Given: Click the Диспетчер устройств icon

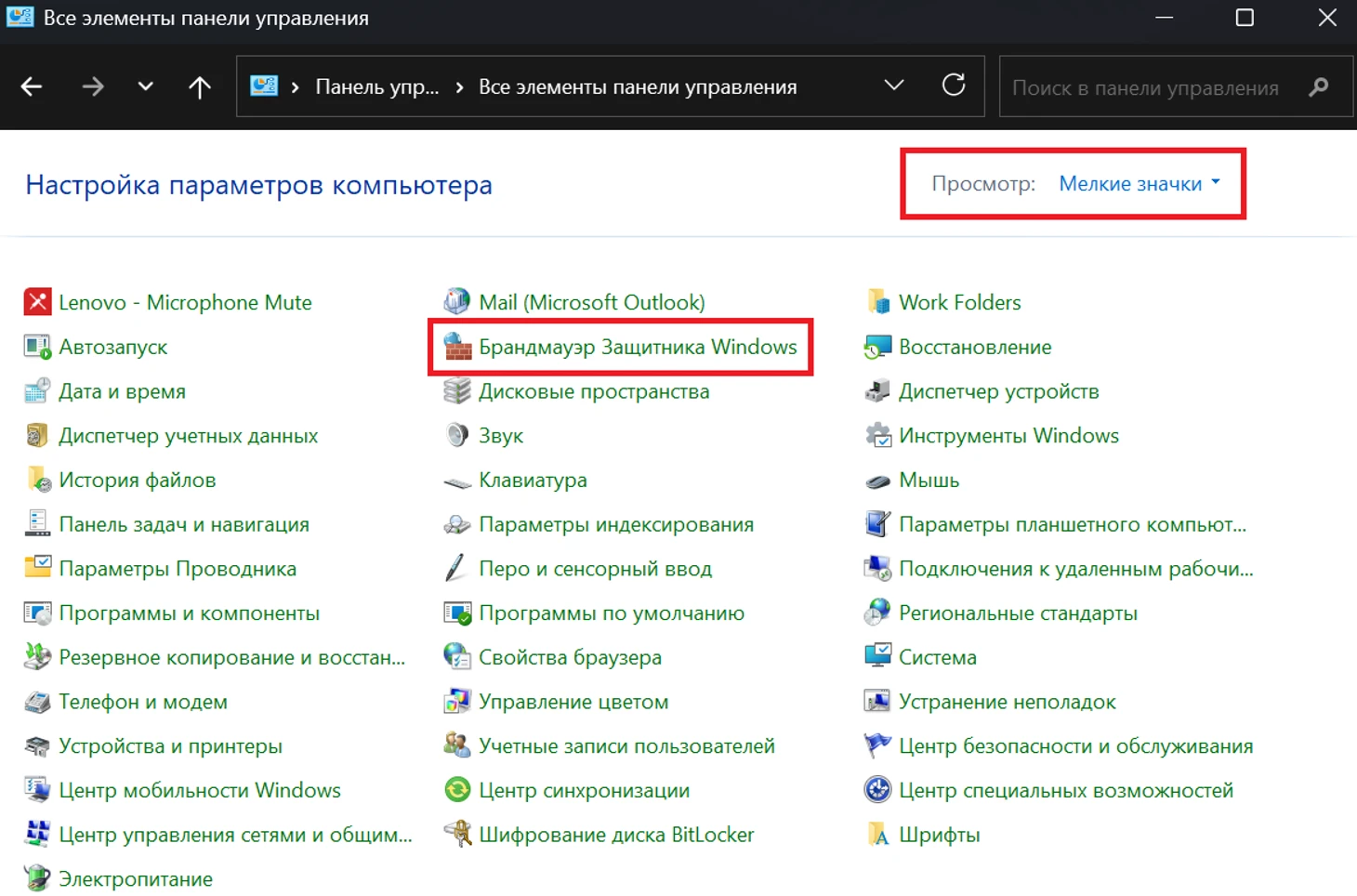Looking at the screenshot, I should (x=877, y=391).
